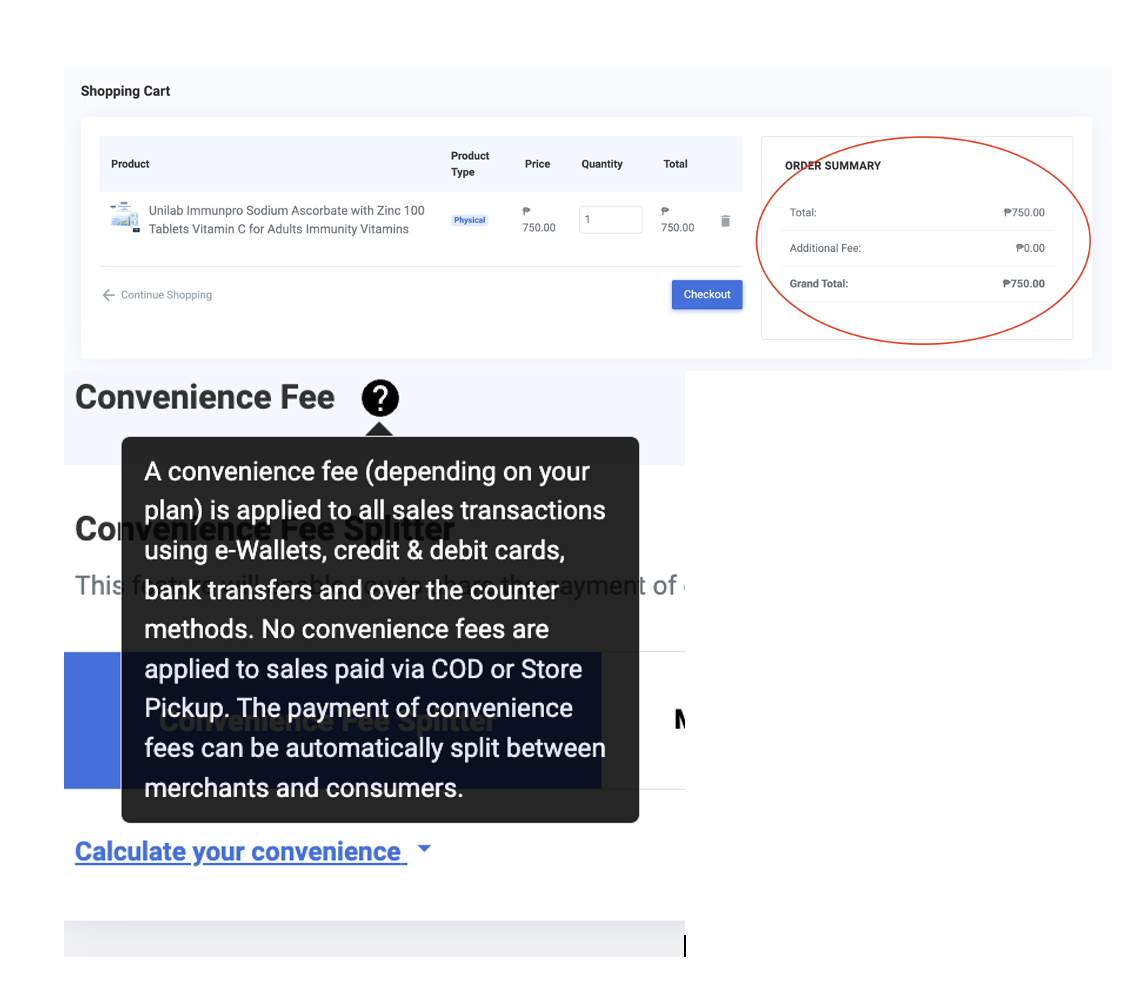Image resolution: width=1140 pixels, height=990 pixels.
Task: Click the back arrow beside Continue Shopping
Action: coord(108,295)
